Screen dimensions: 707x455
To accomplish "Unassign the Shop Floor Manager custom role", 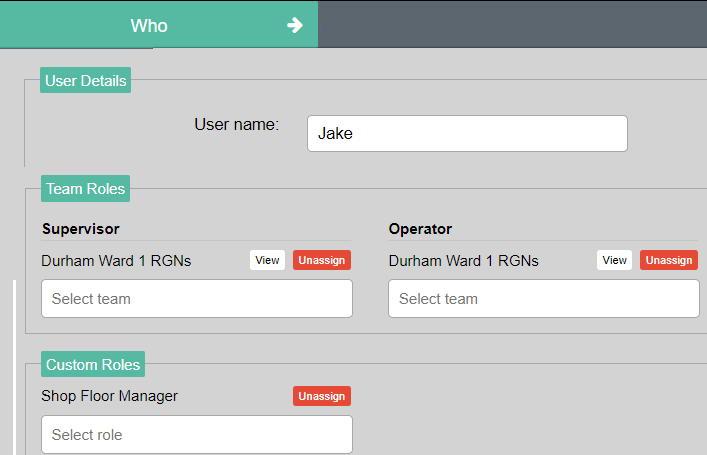I will tap(322, 396).
